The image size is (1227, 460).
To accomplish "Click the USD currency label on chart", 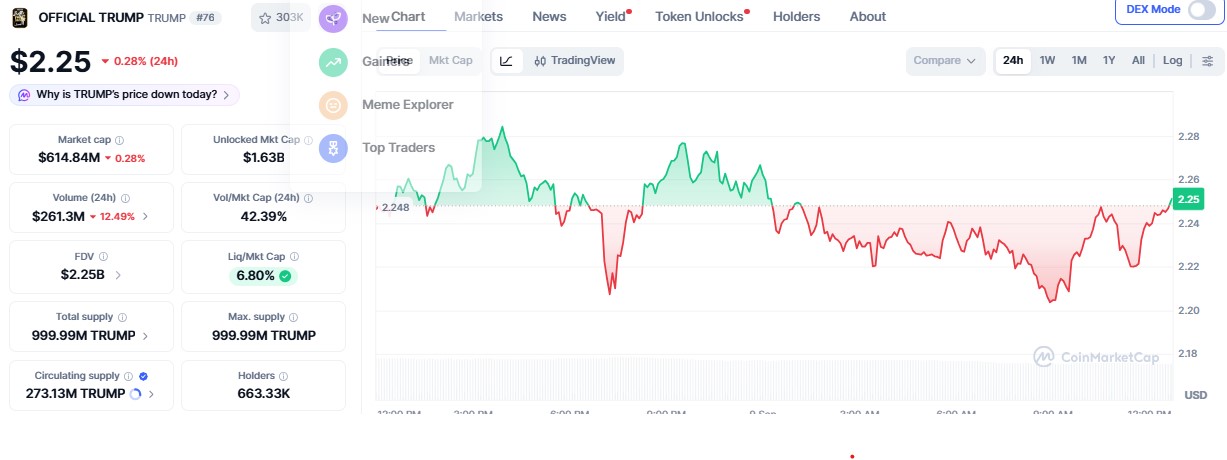I will (1195, 395).
